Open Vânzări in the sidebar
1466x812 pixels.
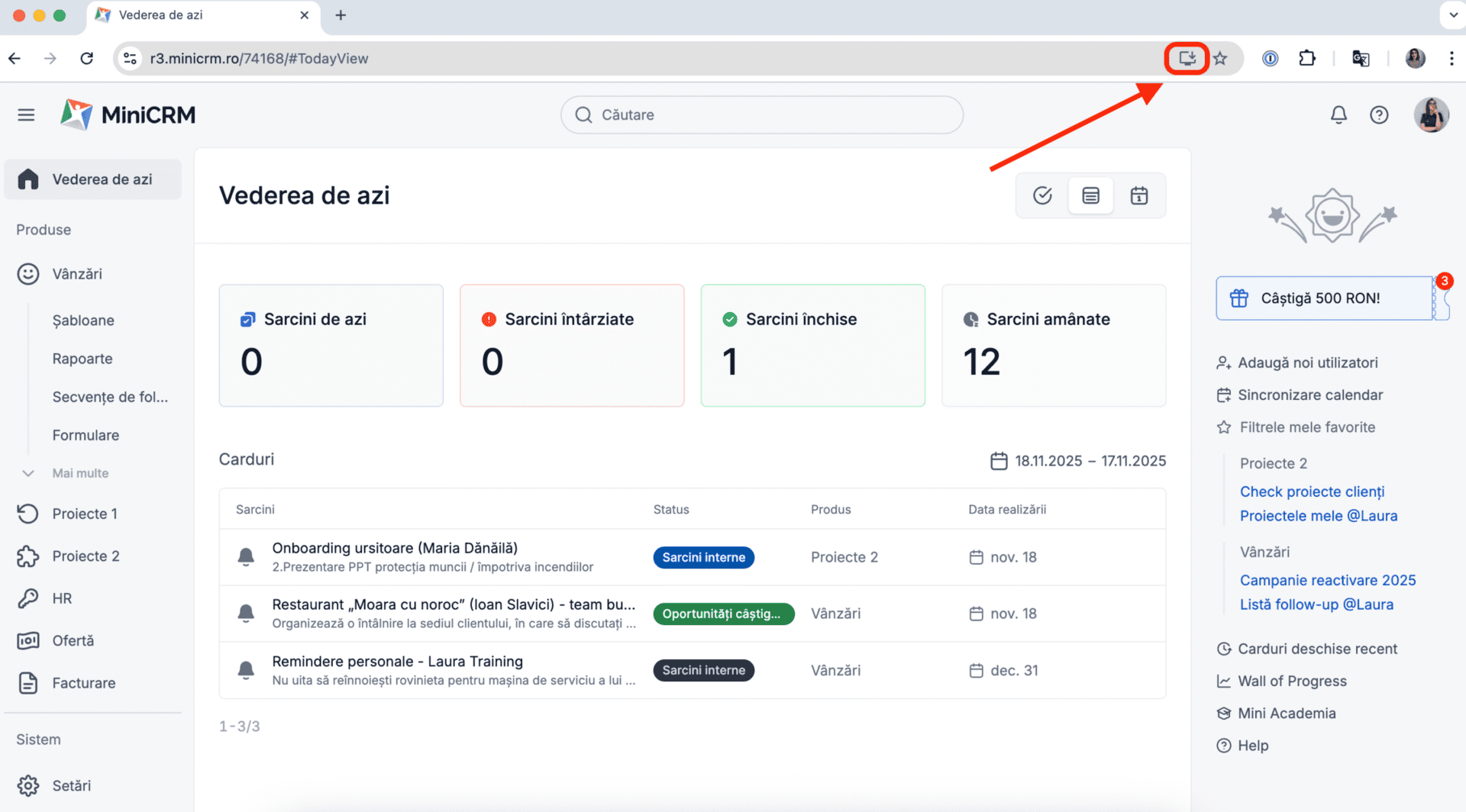pyautogui.click(x=77, y=274)
